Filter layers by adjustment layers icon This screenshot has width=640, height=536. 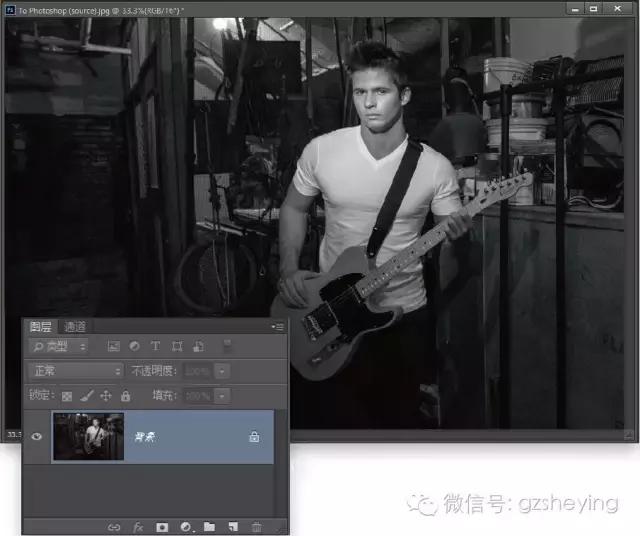134,347
